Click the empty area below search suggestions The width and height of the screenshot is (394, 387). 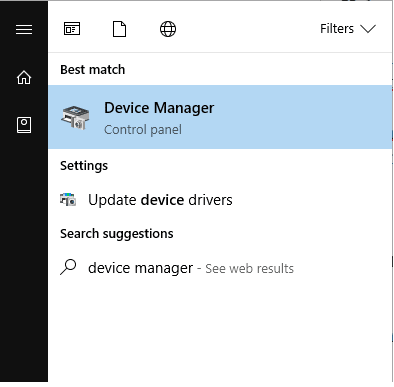click(x=220, y=332)
